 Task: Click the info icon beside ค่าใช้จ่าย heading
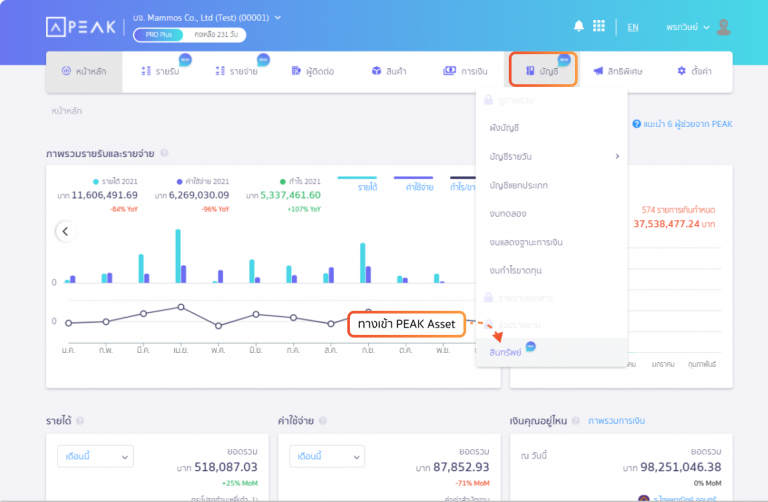click(323, 421)
